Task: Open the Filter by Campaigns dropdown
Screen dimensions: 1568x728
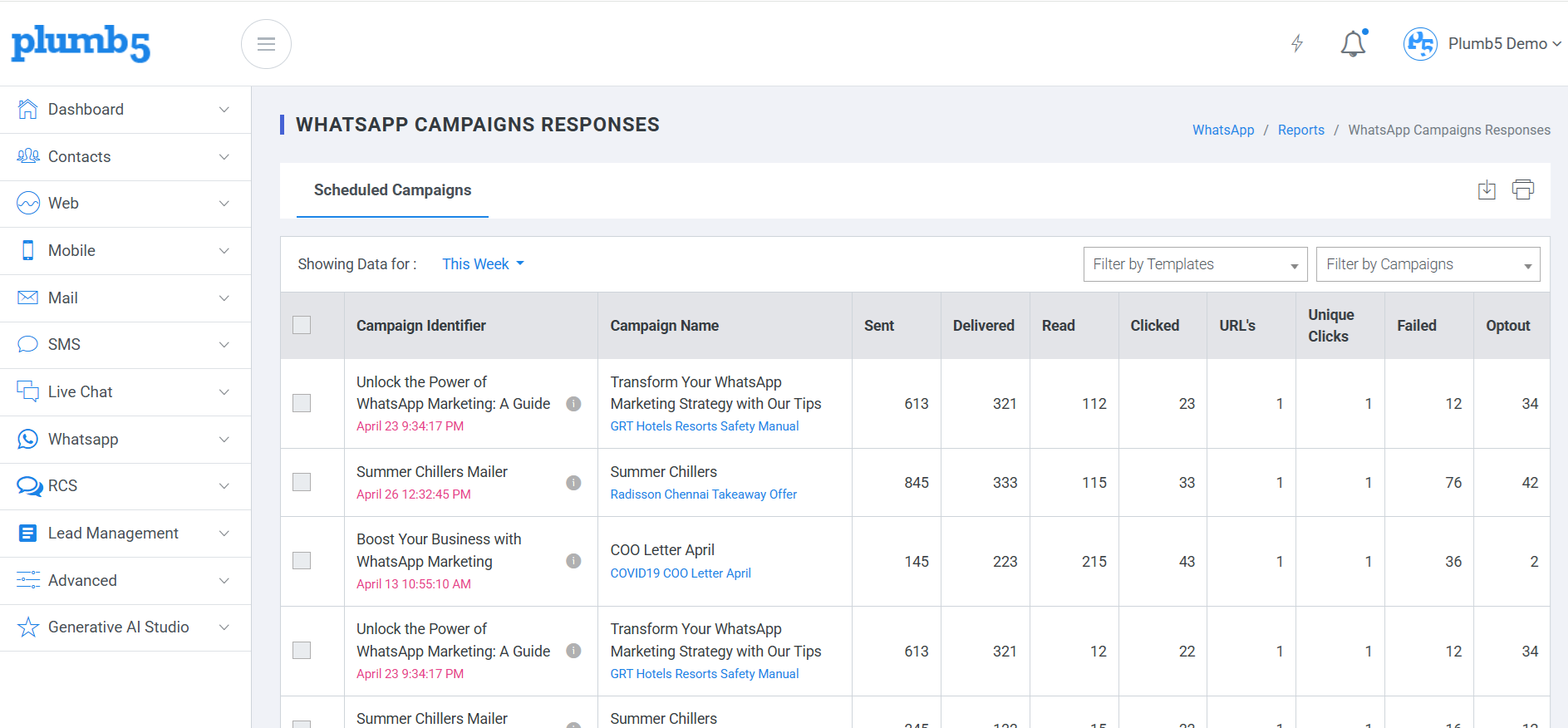Action: (1428, 264)
